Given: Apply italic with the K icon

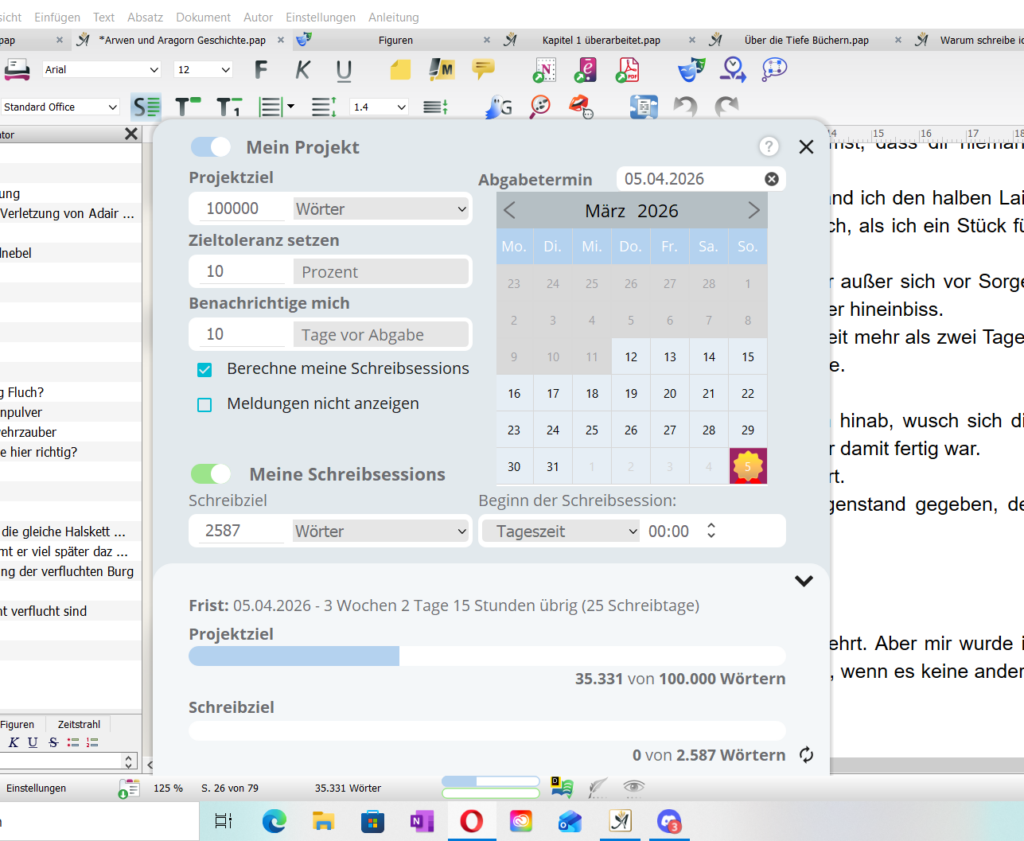Looking at the screenshot, I should click(303, 70).
